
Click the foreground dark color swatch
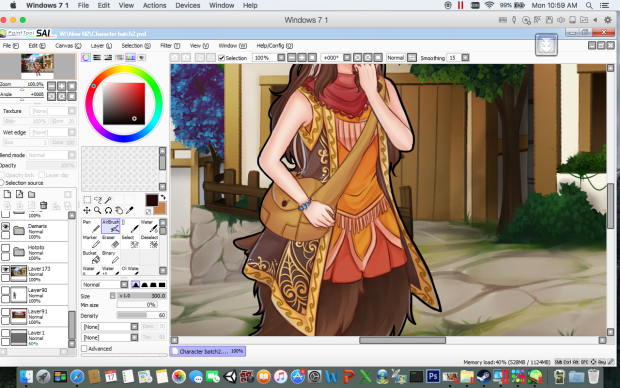pyautogui.click(x=152, y=200)
